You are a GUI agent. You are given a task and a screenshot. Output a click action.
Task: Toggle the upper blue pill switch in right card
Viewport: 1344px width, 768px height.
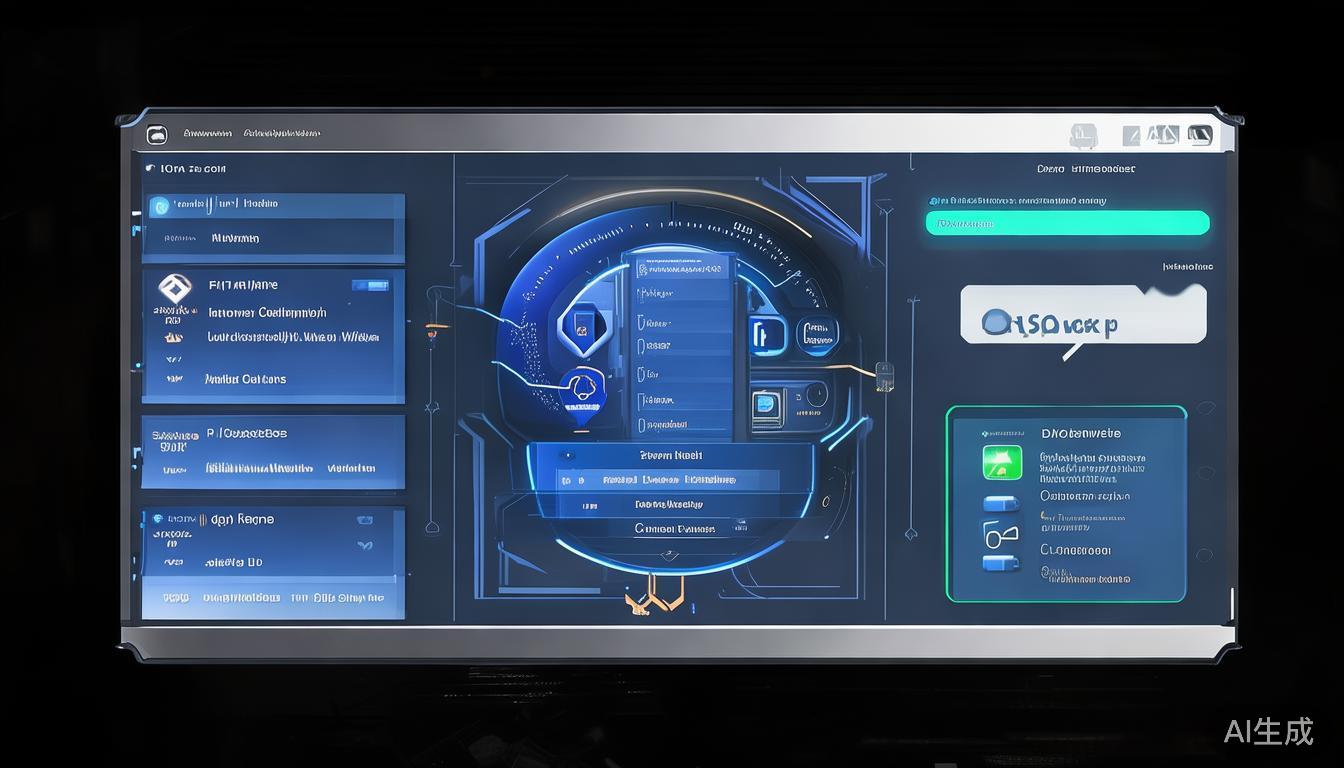tap(1000, 503)
